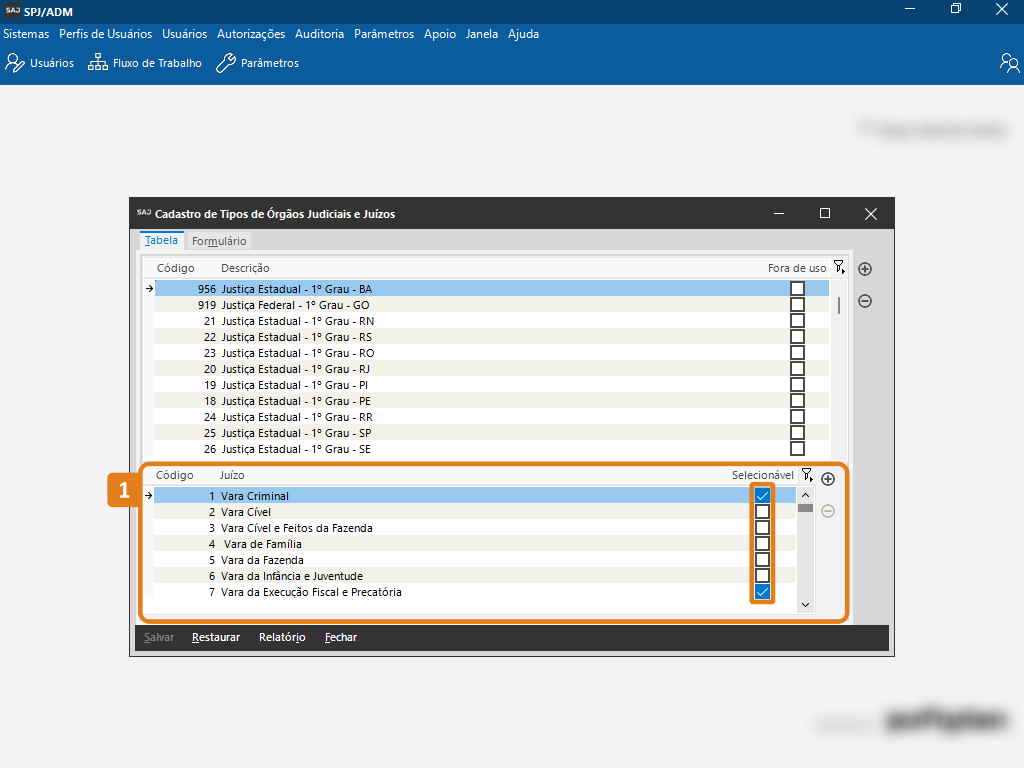Uncheck Selecionável for Vara Criminal

pos(762,496)
